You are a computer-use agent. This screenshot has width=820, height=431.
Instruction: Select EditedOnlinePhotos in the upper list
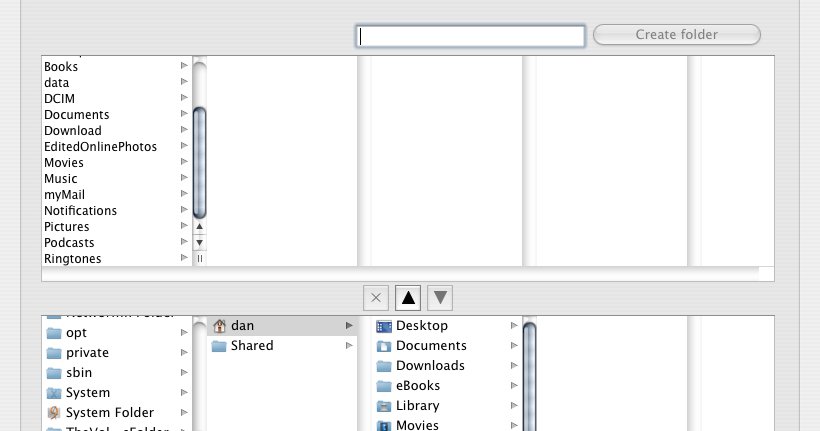[x=100, y=146]
